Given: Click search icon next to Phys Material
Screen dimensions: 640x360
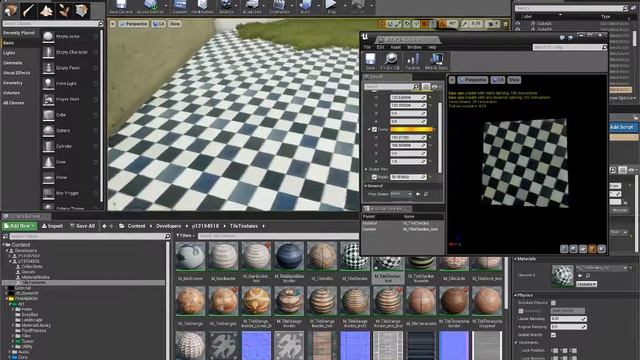Looking at the screenshot, I should pos(426,194).
